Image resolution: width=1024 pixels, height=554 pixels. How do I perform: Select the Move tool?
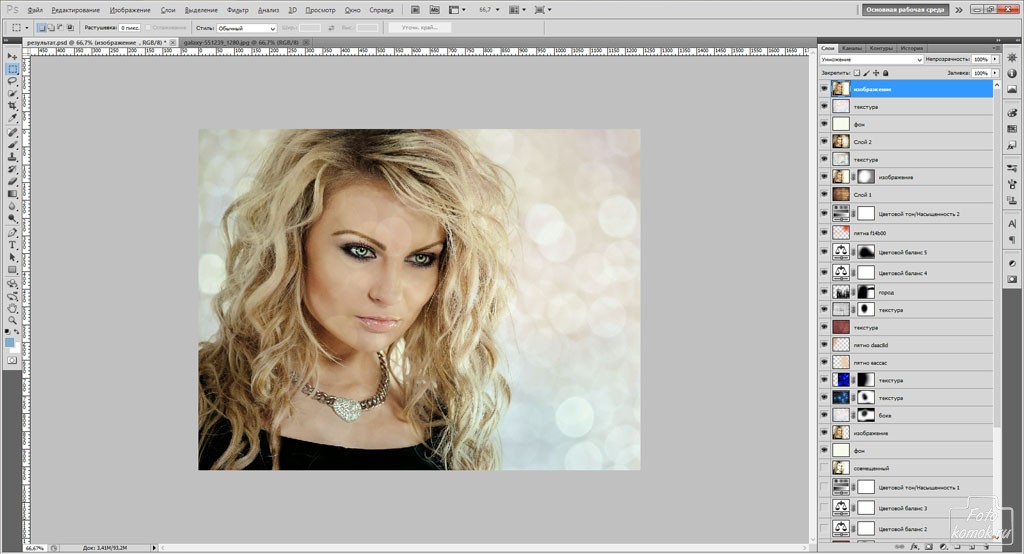(12, 56)
